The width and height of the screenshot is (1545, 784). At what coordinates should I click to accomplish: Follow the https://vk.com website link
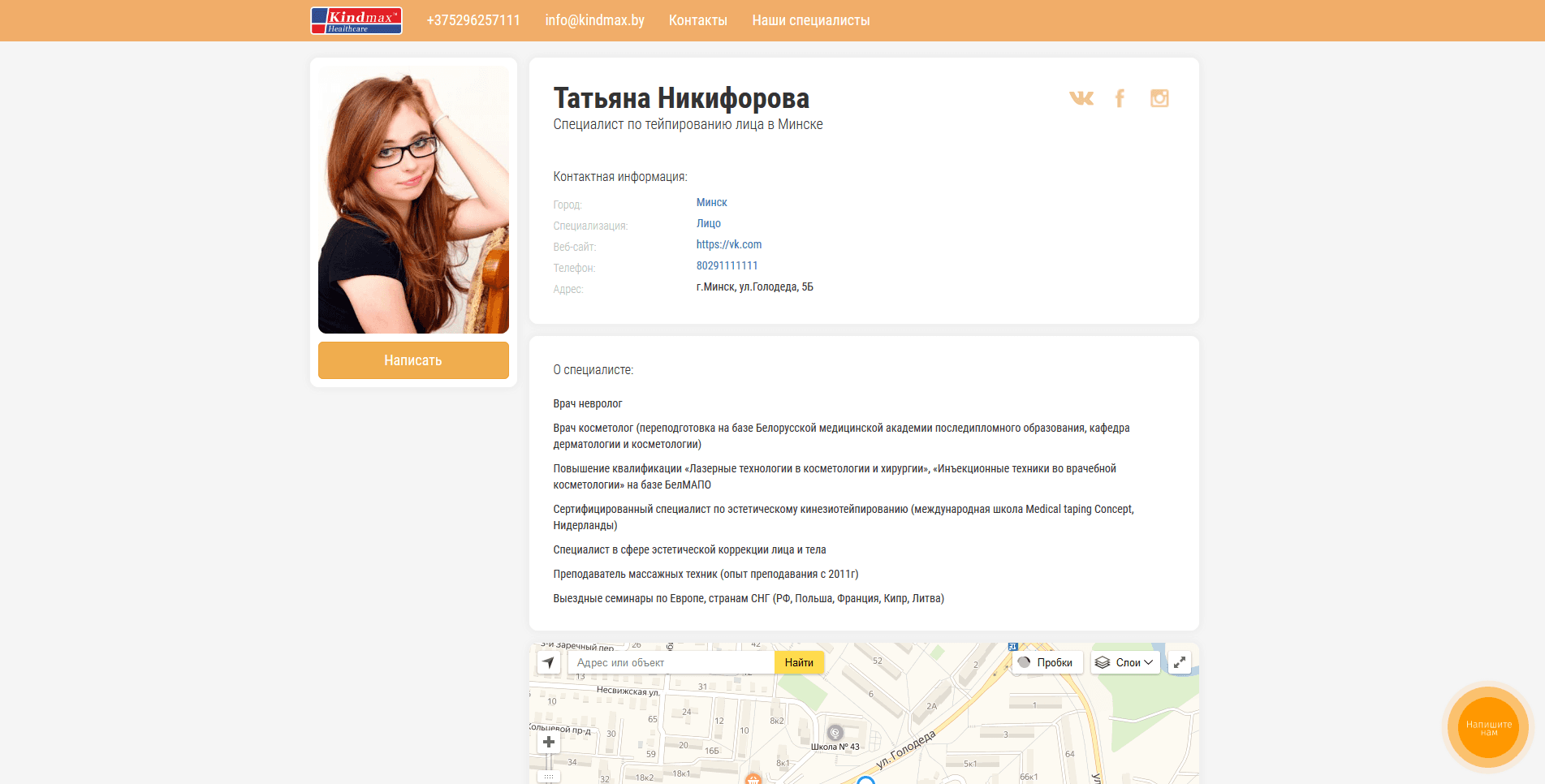(x=728, y=244)
